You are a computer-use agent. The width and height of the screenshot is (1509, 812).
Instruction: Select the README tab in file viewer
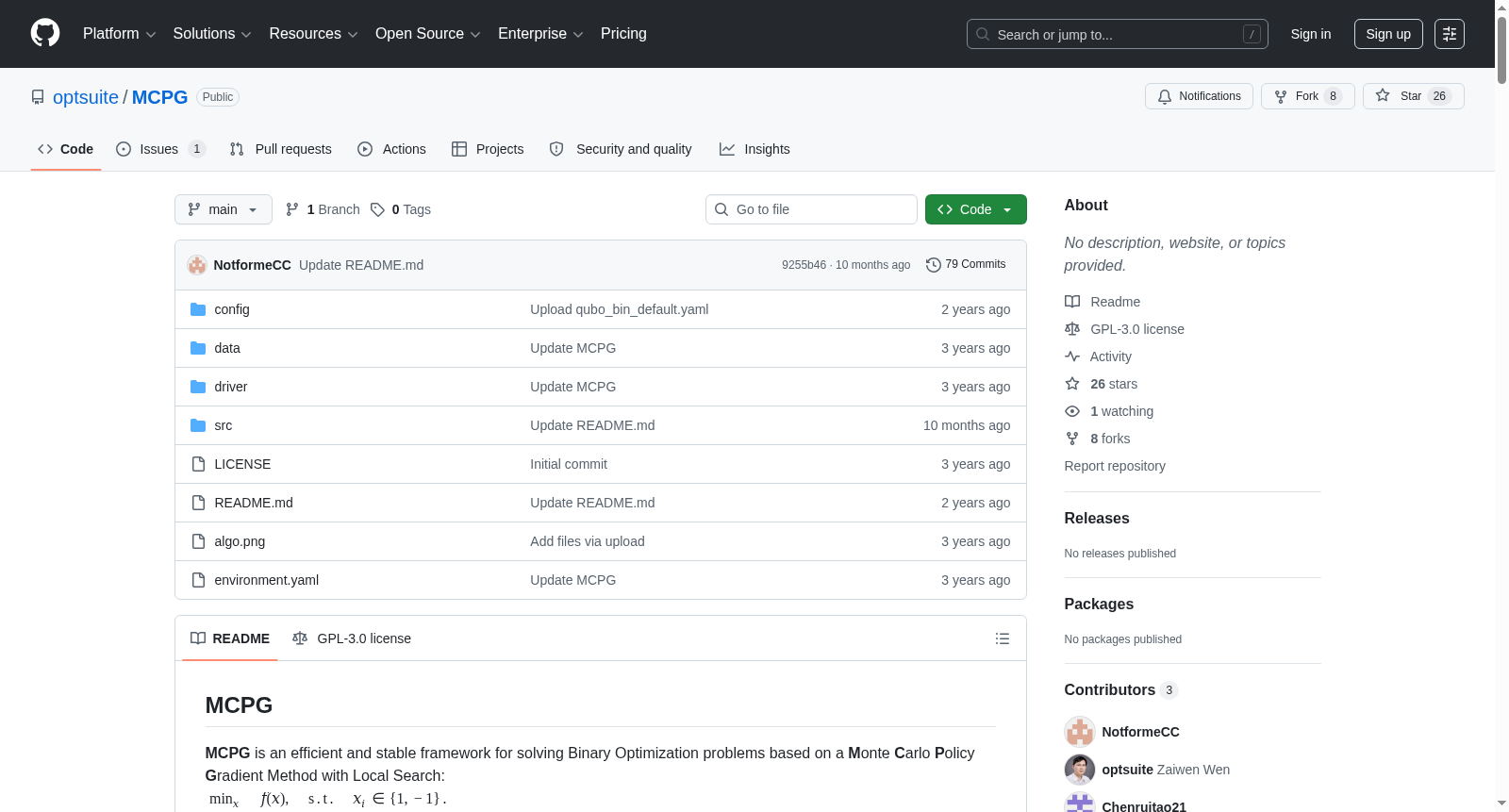230,638
